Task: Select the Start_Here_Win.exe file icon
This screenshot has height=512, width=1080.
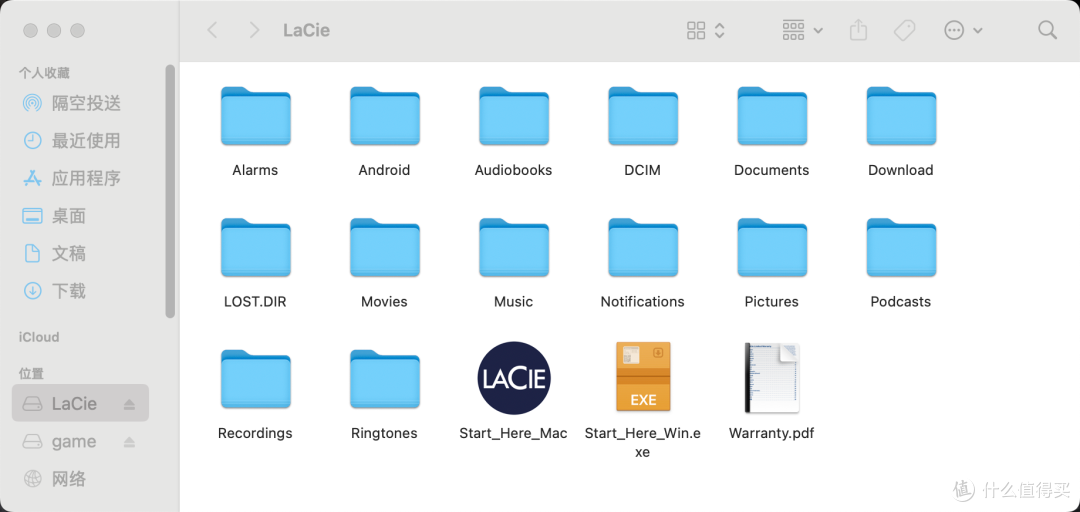Action: point(643,377)
